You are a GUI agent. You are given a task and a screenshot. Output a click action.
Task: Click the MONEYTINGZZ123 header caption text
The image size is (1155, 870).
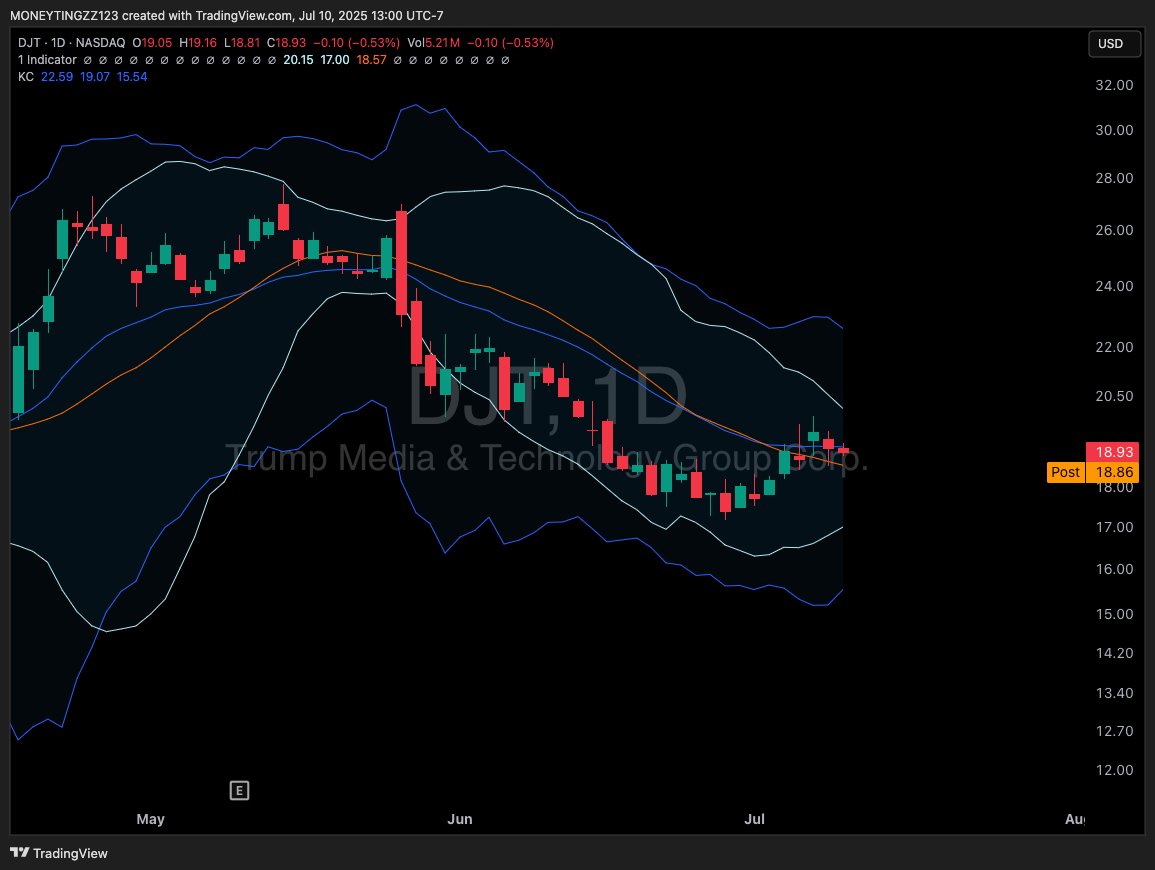pos(227,15)
